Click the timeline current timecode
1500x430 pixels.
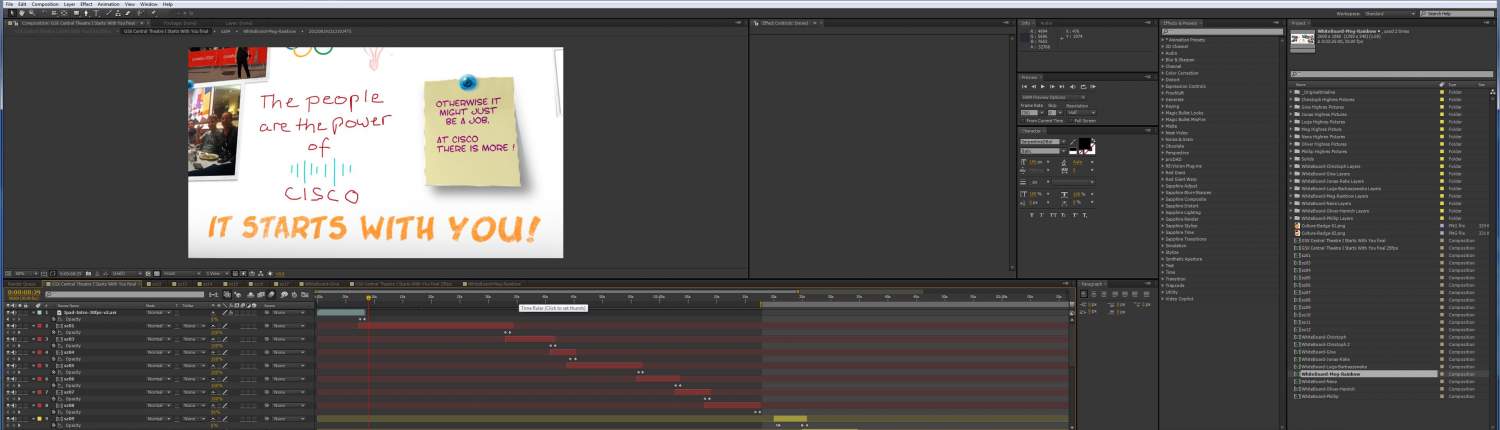click(x=23, y=292)
